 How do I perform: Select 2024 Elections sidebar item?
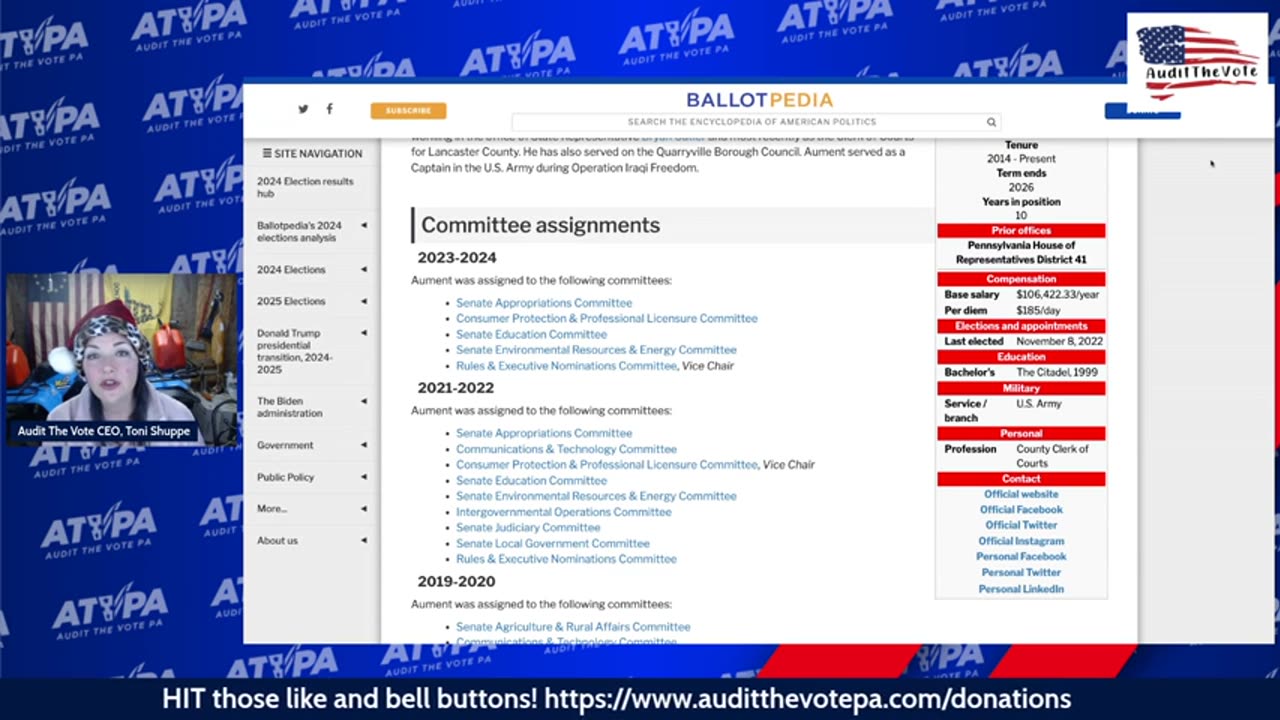[291, 269]
